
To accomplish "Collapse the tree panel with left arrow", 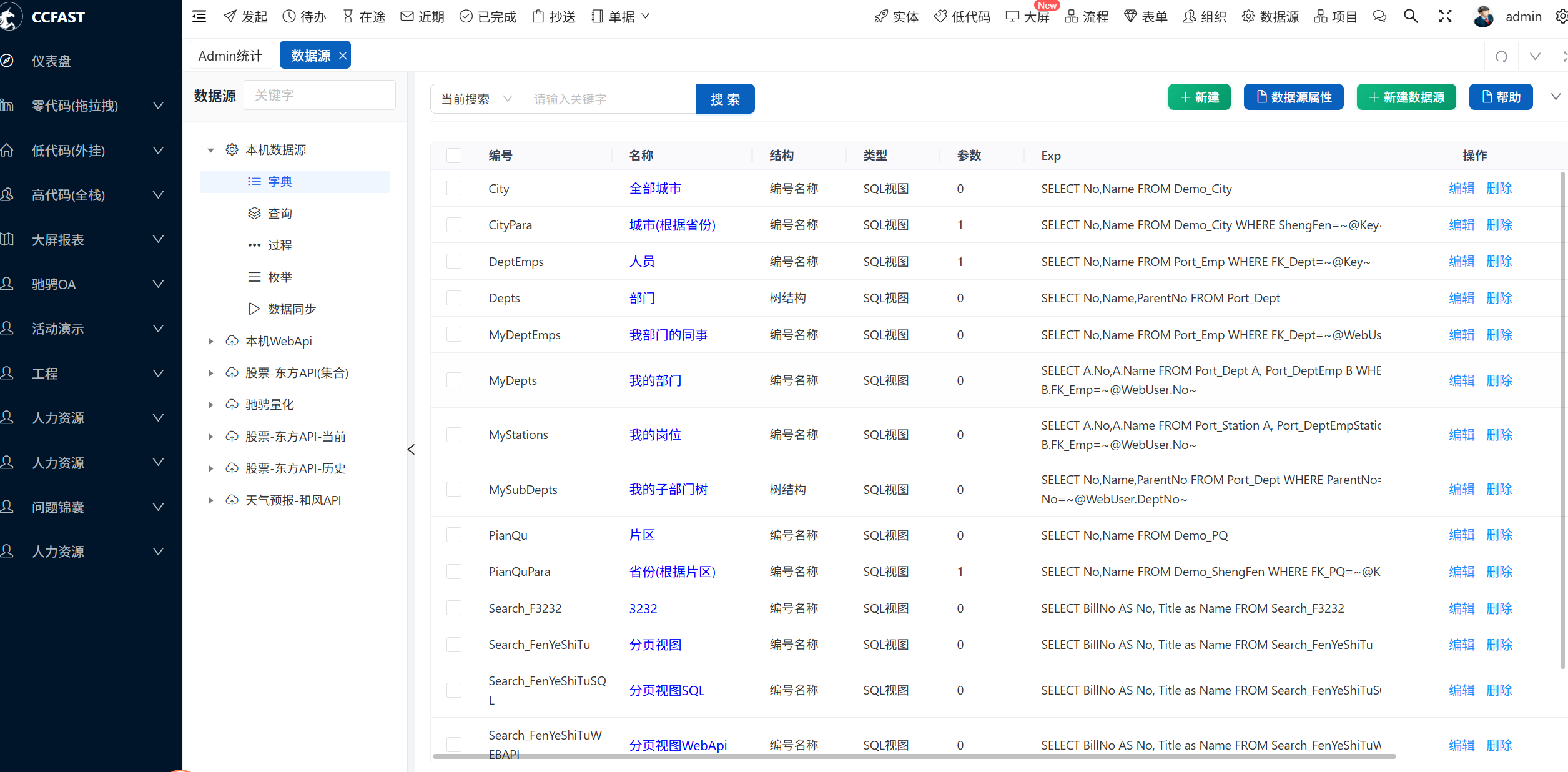I will click(x=411, y=449).
